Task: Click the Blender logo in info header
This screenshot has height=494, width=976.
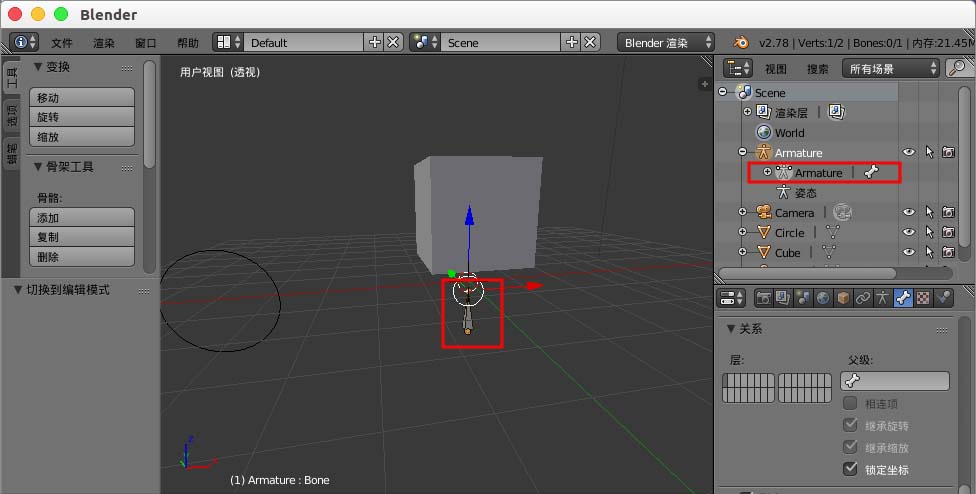Action: click(x=740, y=42)
